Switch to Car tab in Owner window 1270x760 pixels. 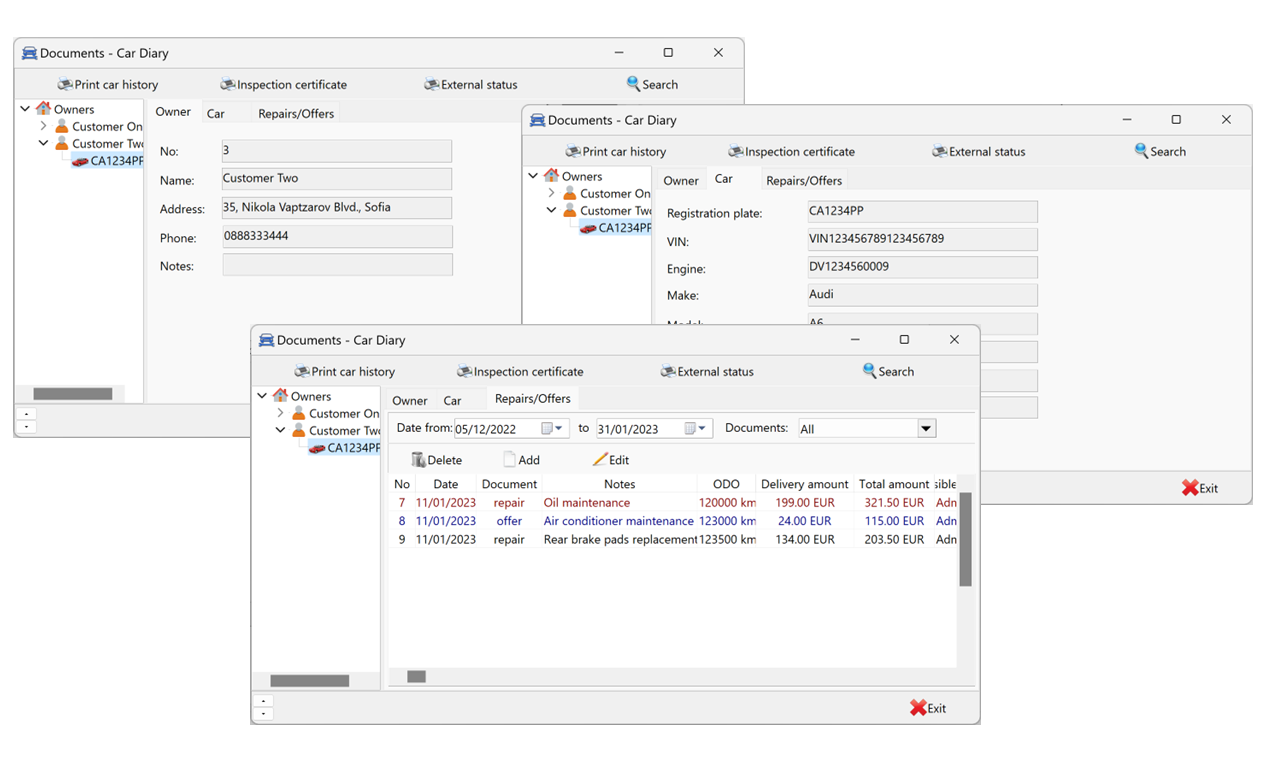click(x=216, y=113)
